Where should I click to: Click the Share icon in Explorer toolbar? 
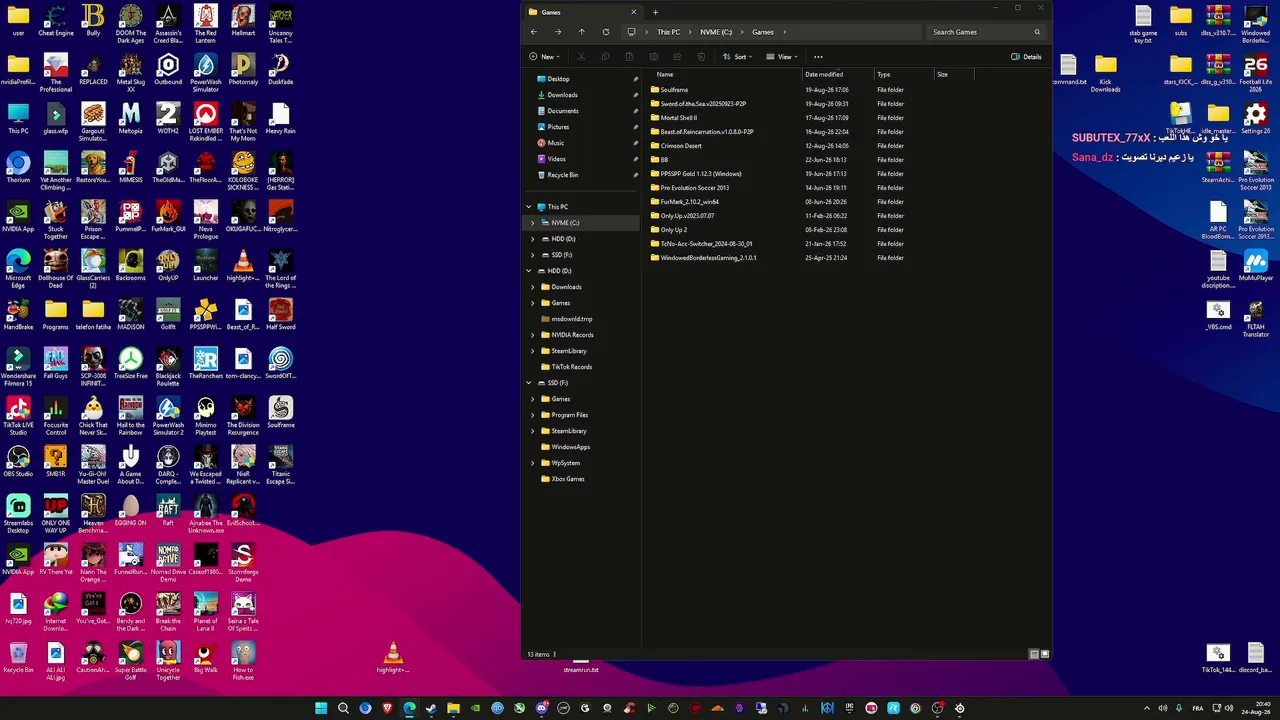[x=677, y=57]
